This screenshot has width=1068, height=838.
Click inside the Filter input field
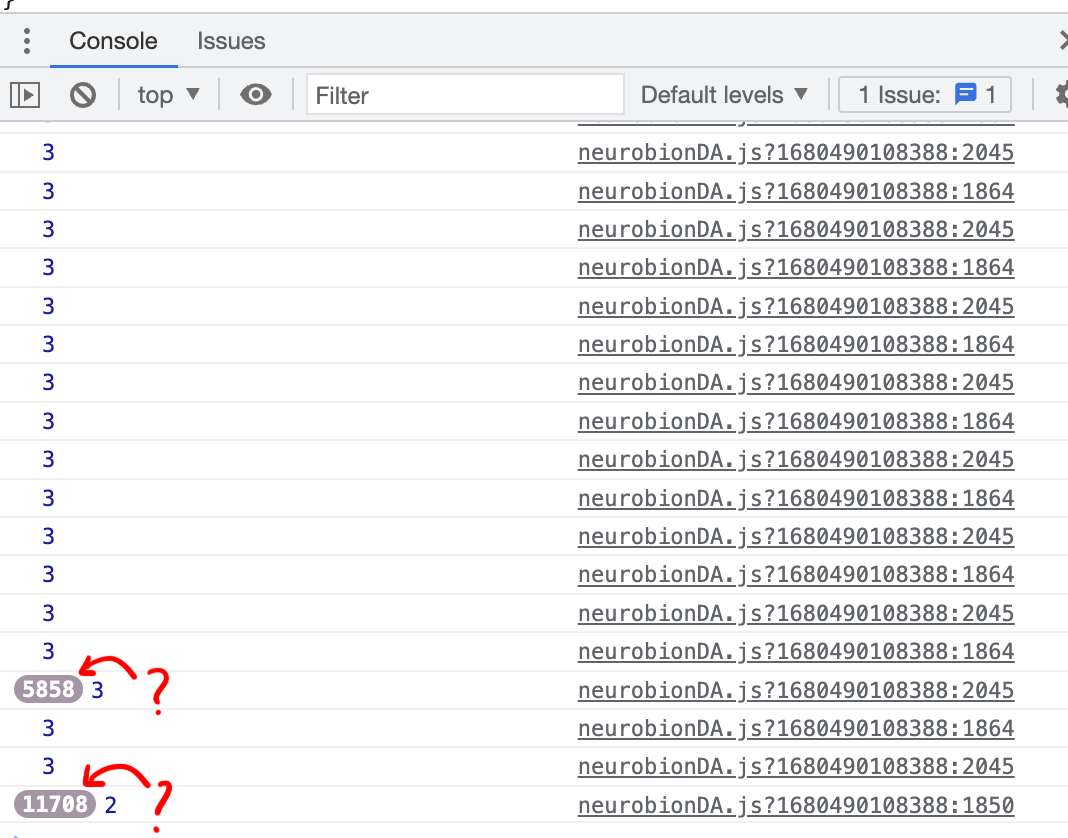pyautogui.click(x=463, y=94)
